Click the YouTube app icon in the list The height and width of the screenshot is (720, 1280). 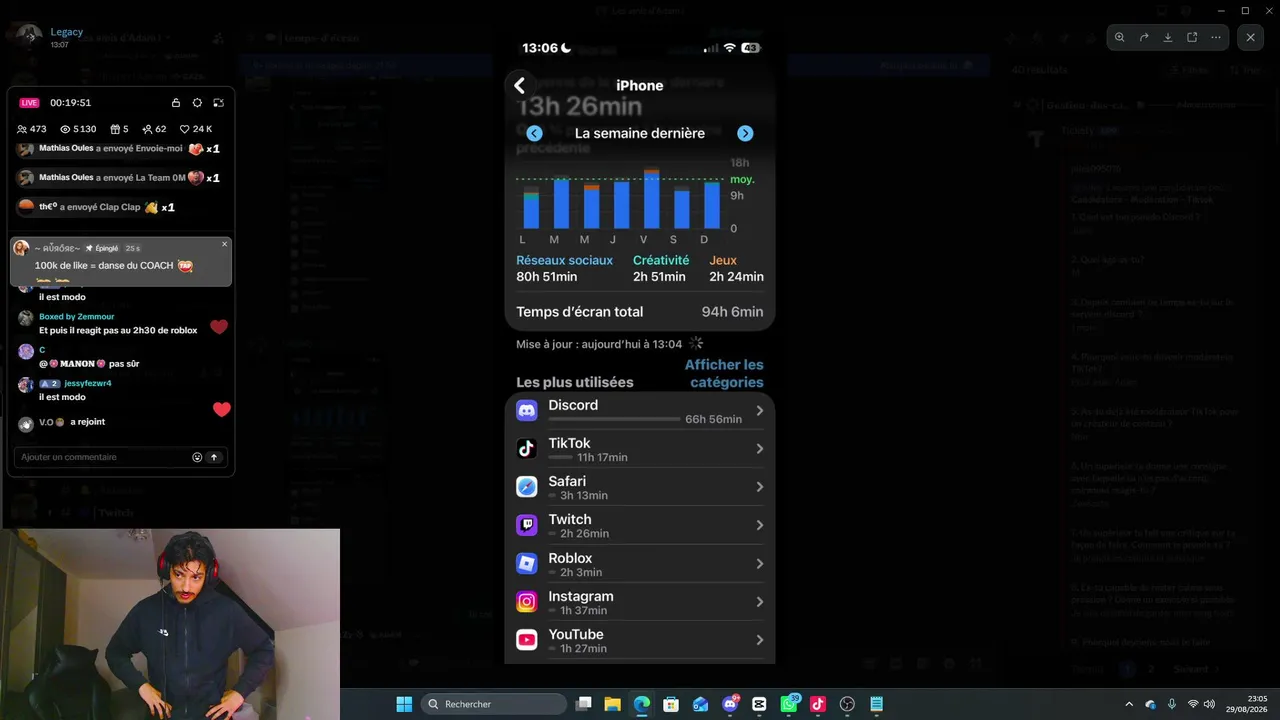[x=527, y=640]
